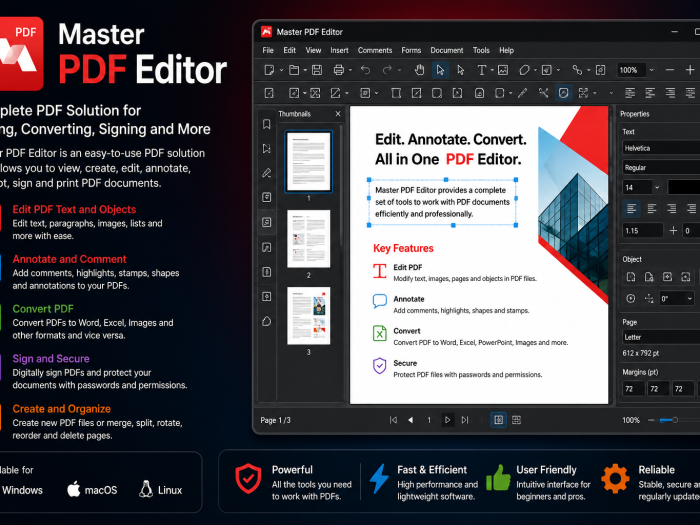Click the scissors icon in second toolbar

543,93
